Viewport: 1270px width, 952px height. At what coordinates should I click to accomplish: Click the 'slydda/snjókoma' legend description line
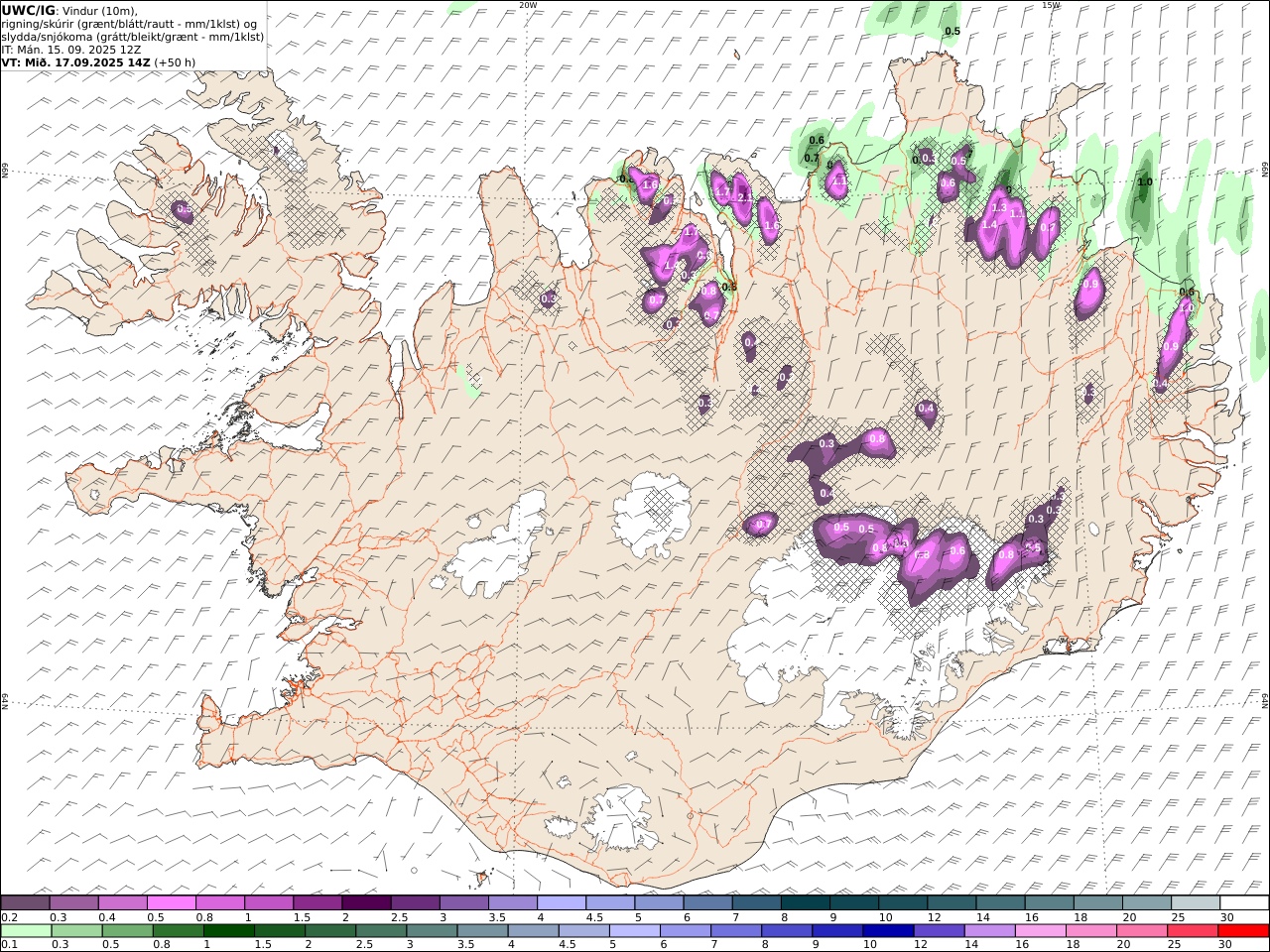click(132, 36)
